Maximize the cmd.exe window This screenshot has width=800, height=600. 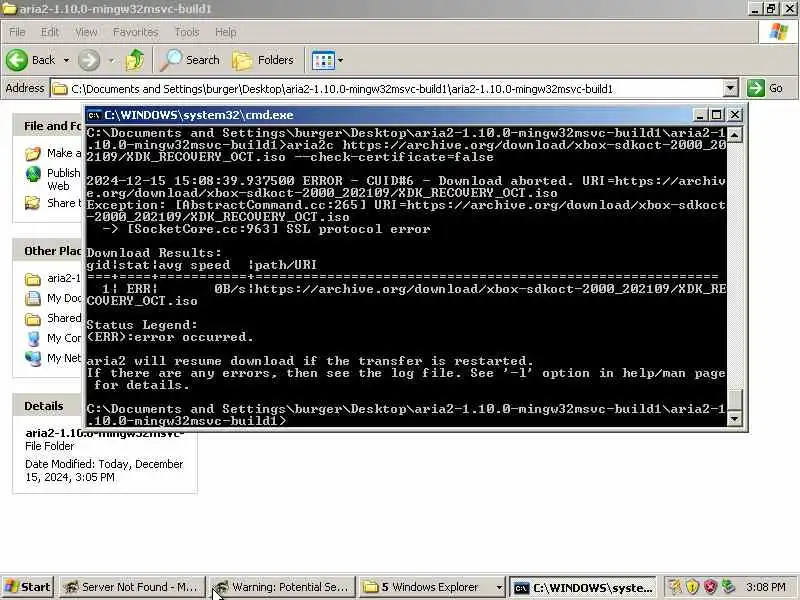tap(716, 115)
